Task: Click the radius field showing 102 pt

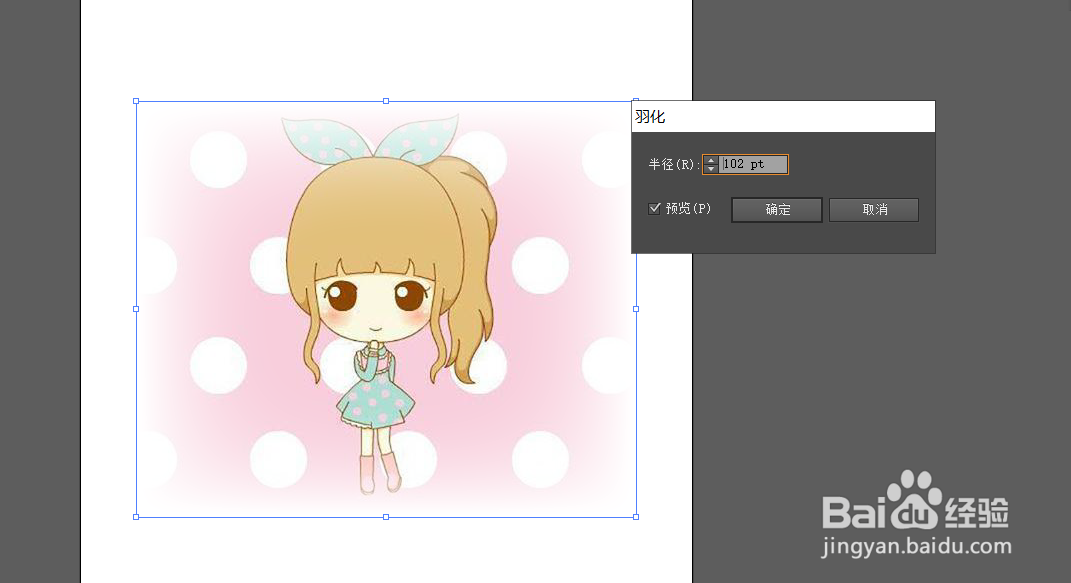Action: tap(754, 164)
